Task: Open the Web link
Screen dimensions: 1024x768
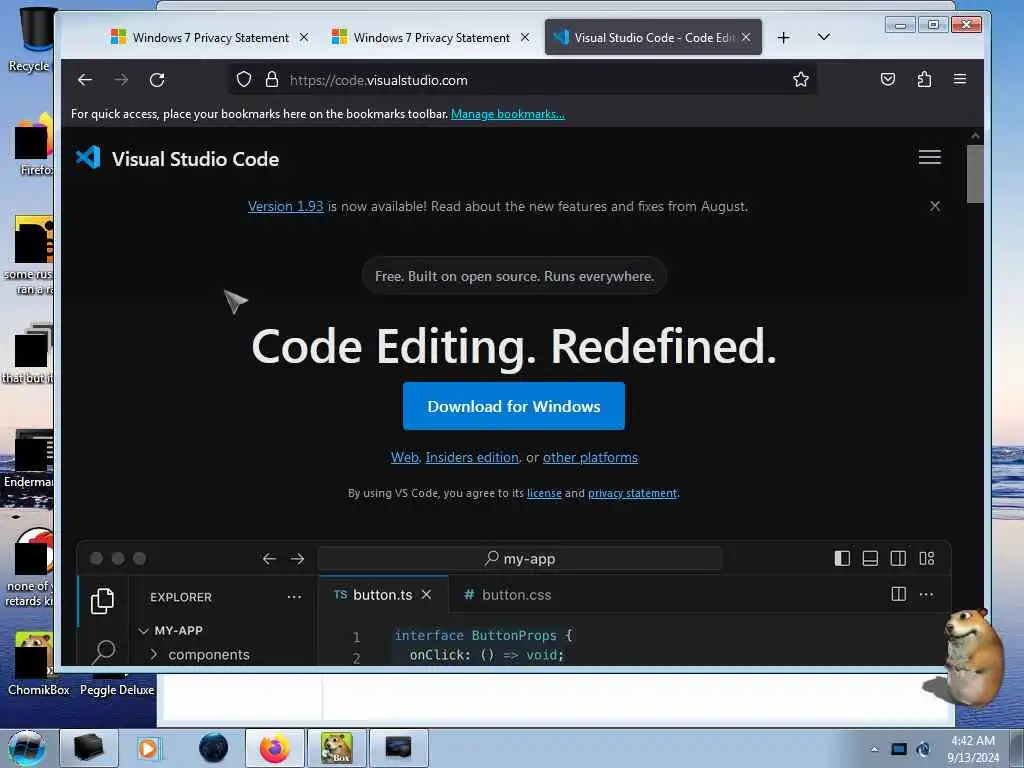Action: pos(404,458)
